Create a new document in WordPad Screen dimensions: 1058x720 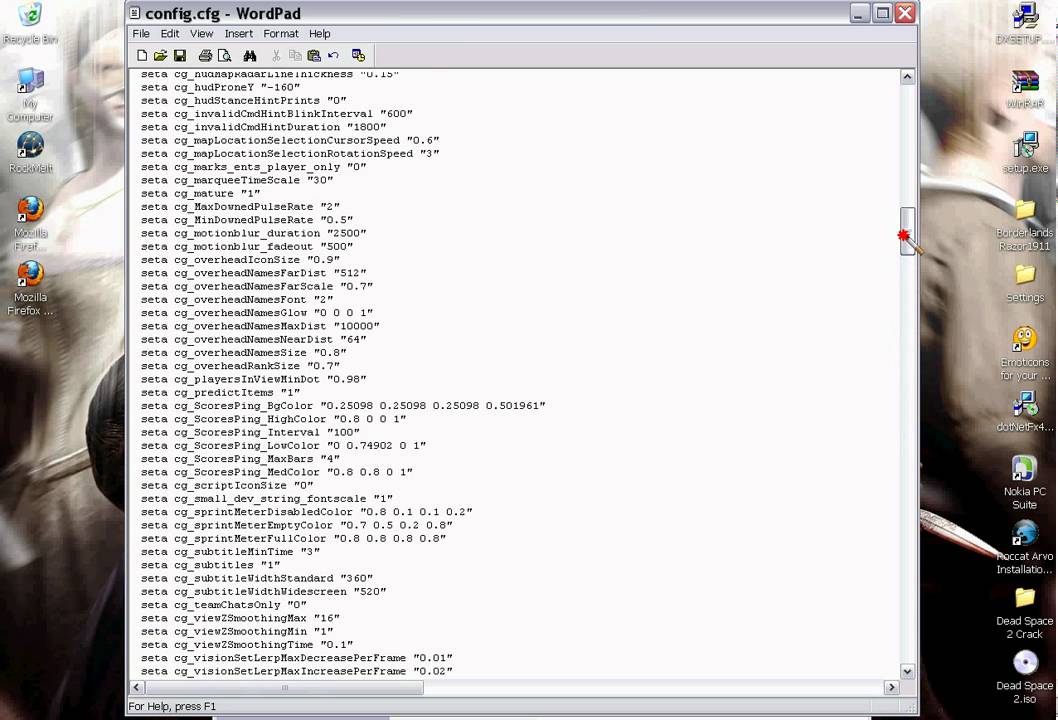(x=143, y=55)
